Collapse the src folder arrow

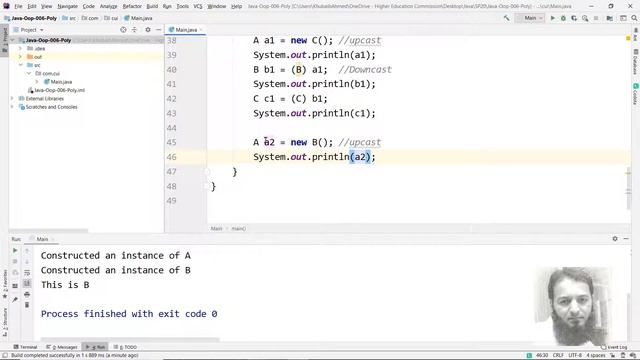(x=20, y=65)
